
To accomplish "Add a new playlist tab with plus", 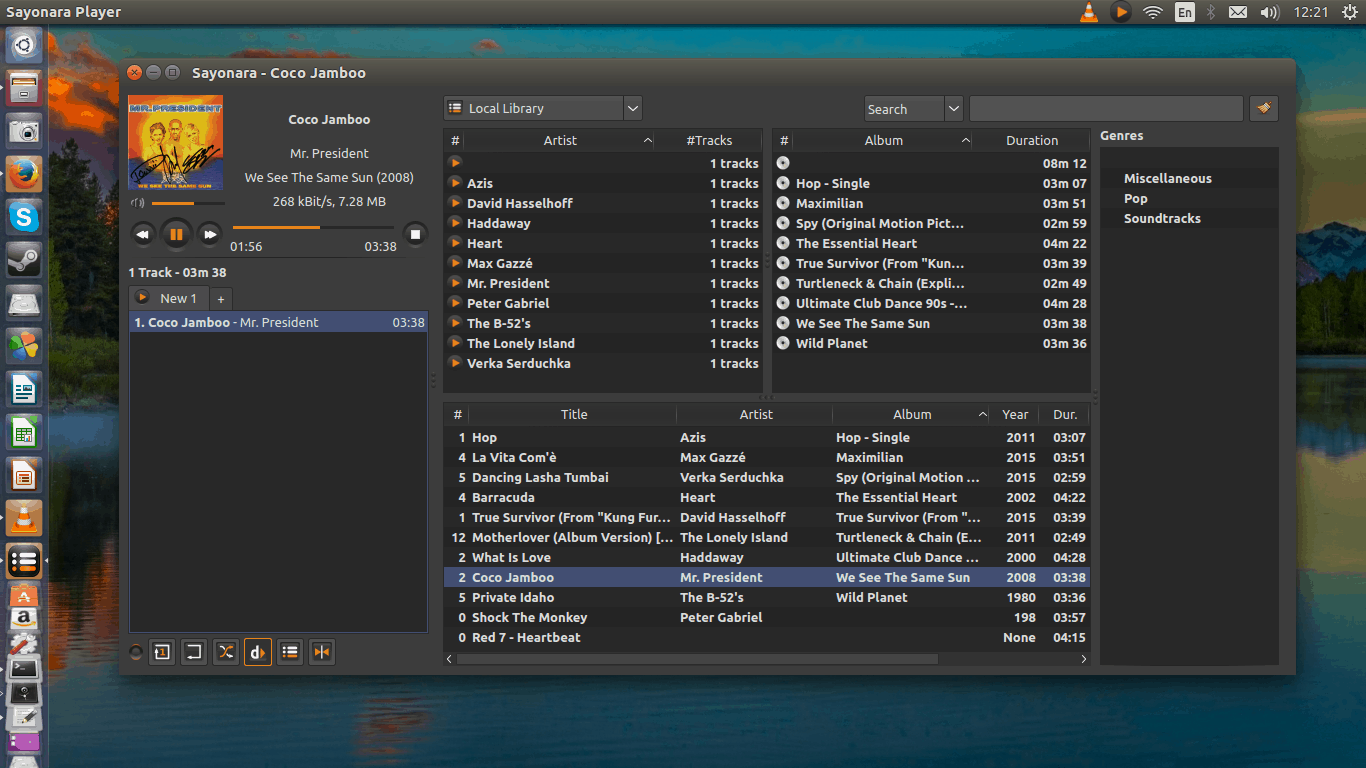I will (x=221, y=298).
